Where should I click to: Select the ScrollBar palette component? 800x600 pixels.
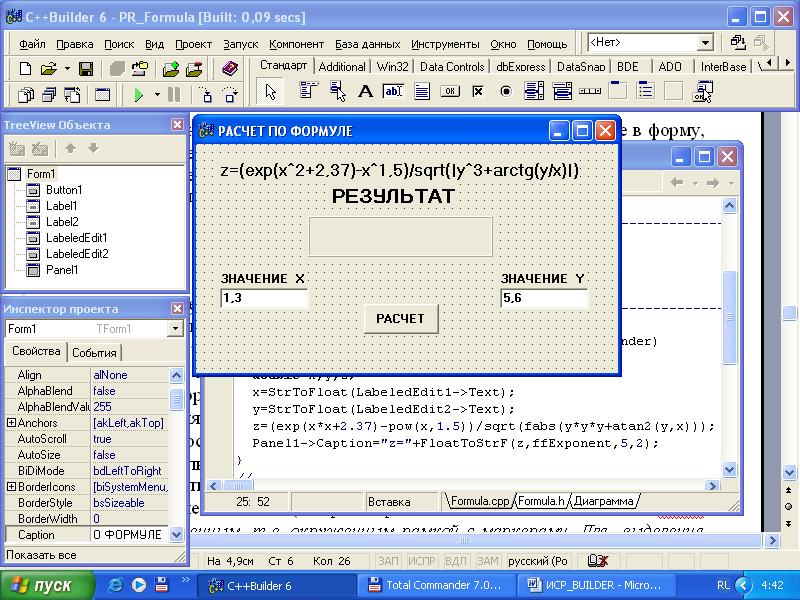(x=590, y=91)
